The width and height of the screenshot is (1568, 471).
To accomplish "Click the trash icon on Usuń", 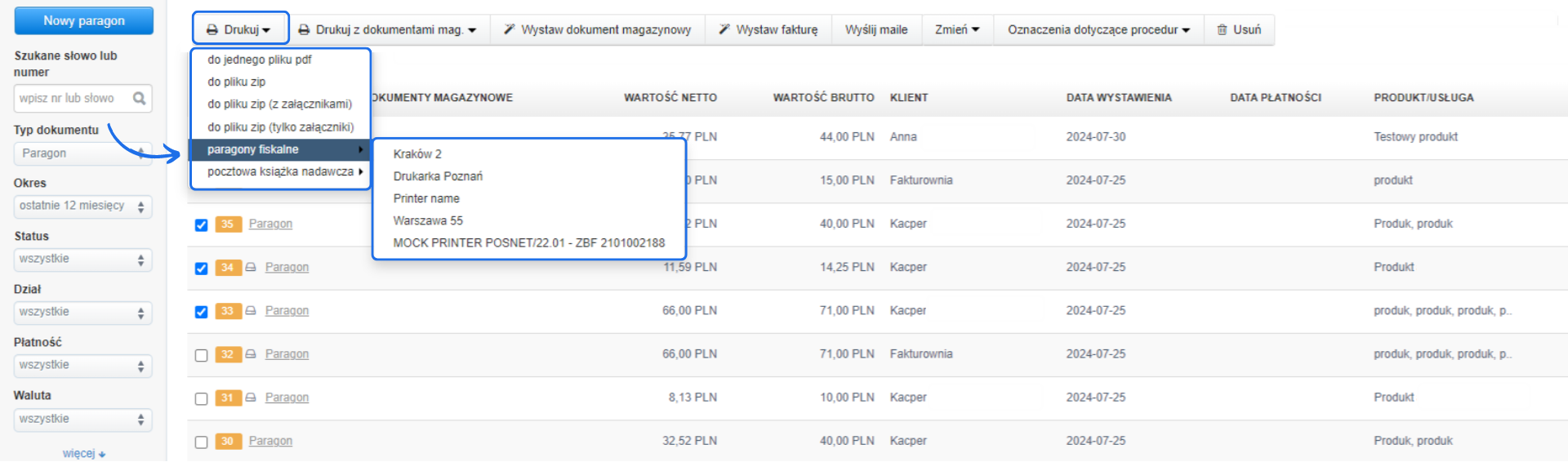I will [x=1222, y=30].
